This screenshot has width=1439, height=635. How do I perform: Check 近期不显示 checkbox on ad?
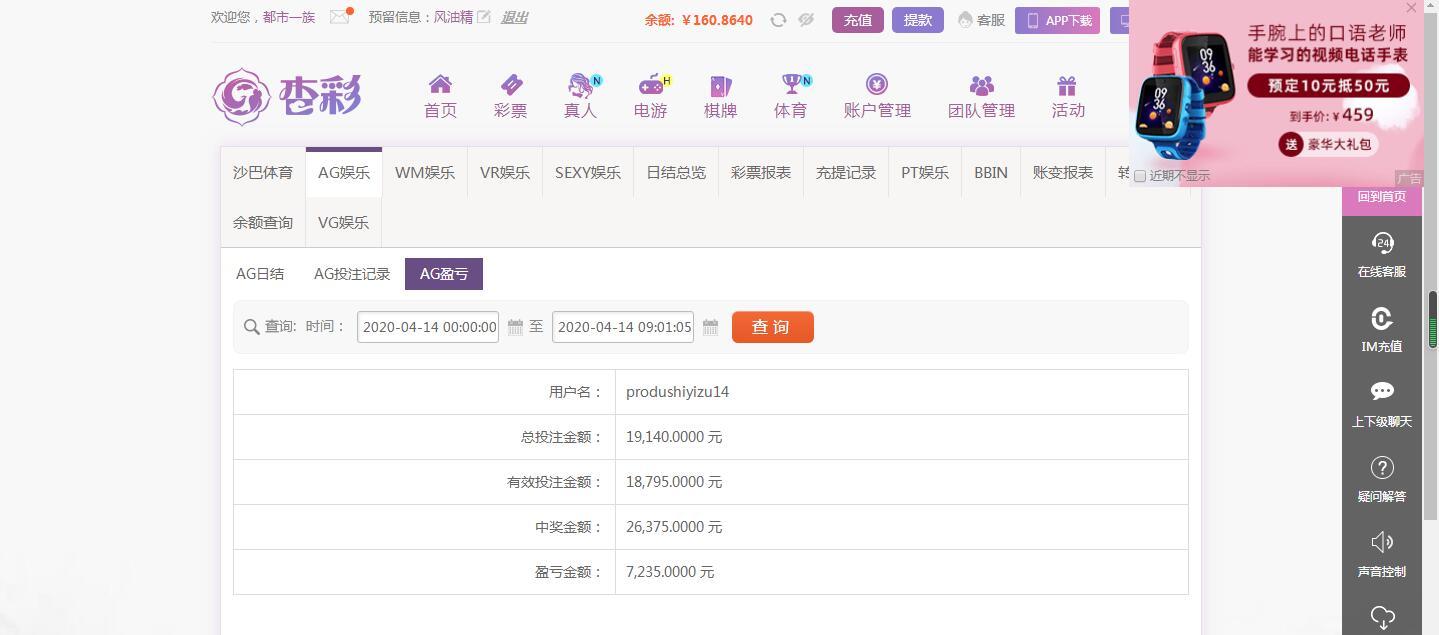coord(1139,176)
